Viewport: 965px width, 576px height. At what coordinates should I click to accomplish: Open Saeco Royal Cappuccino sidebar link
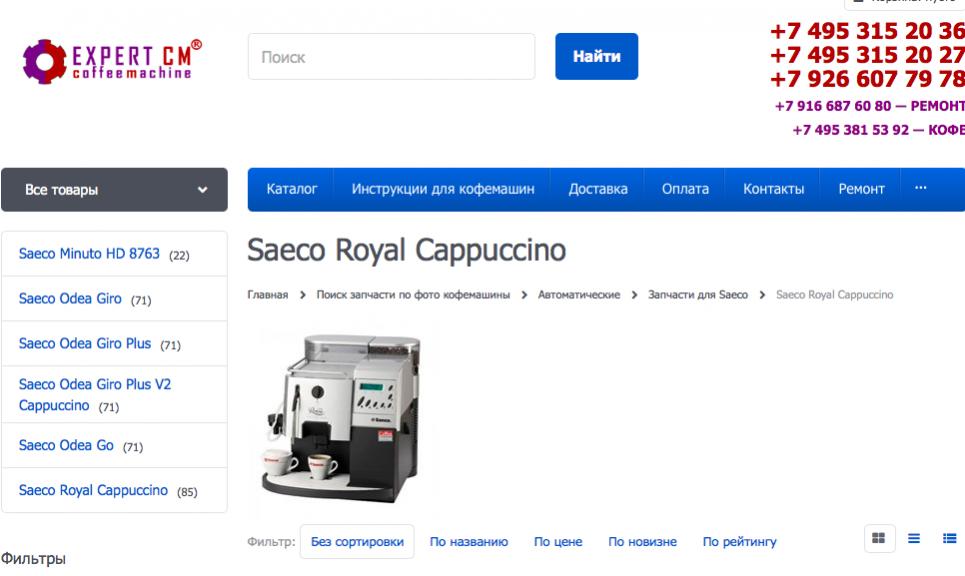tap(93, 490)
